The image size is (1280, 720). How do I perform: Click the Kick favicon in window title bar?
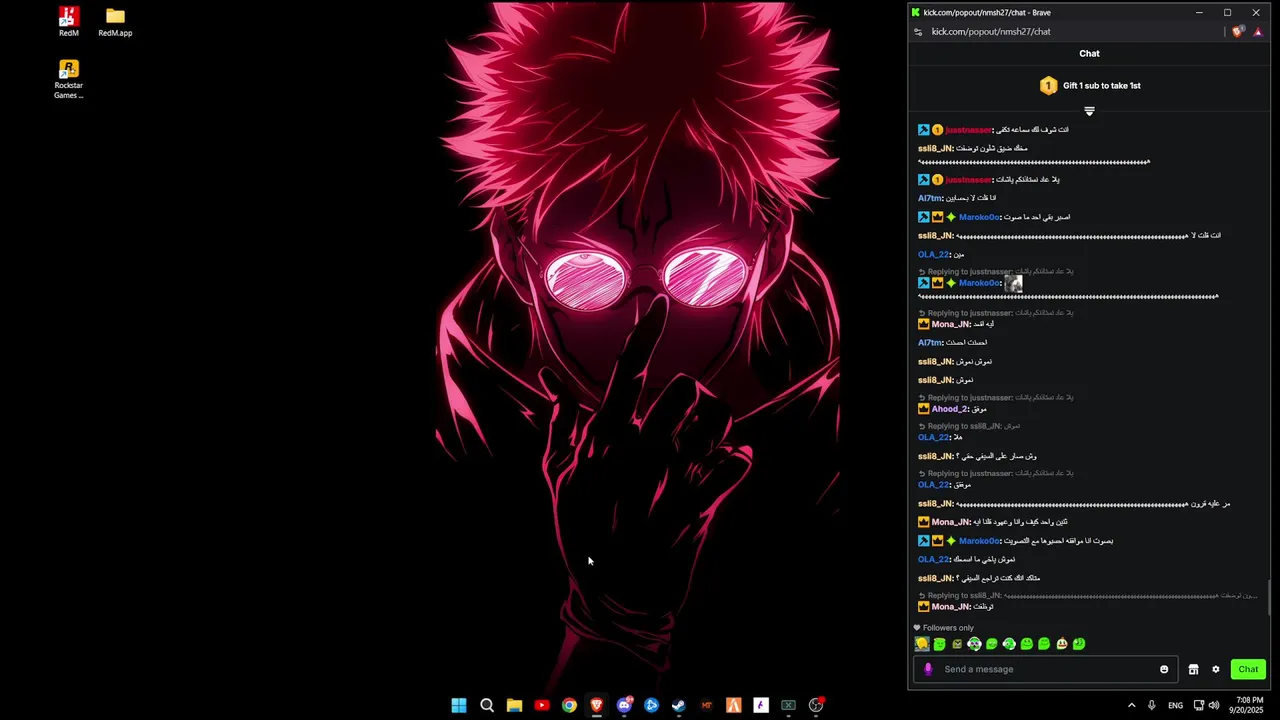[915, 12]
